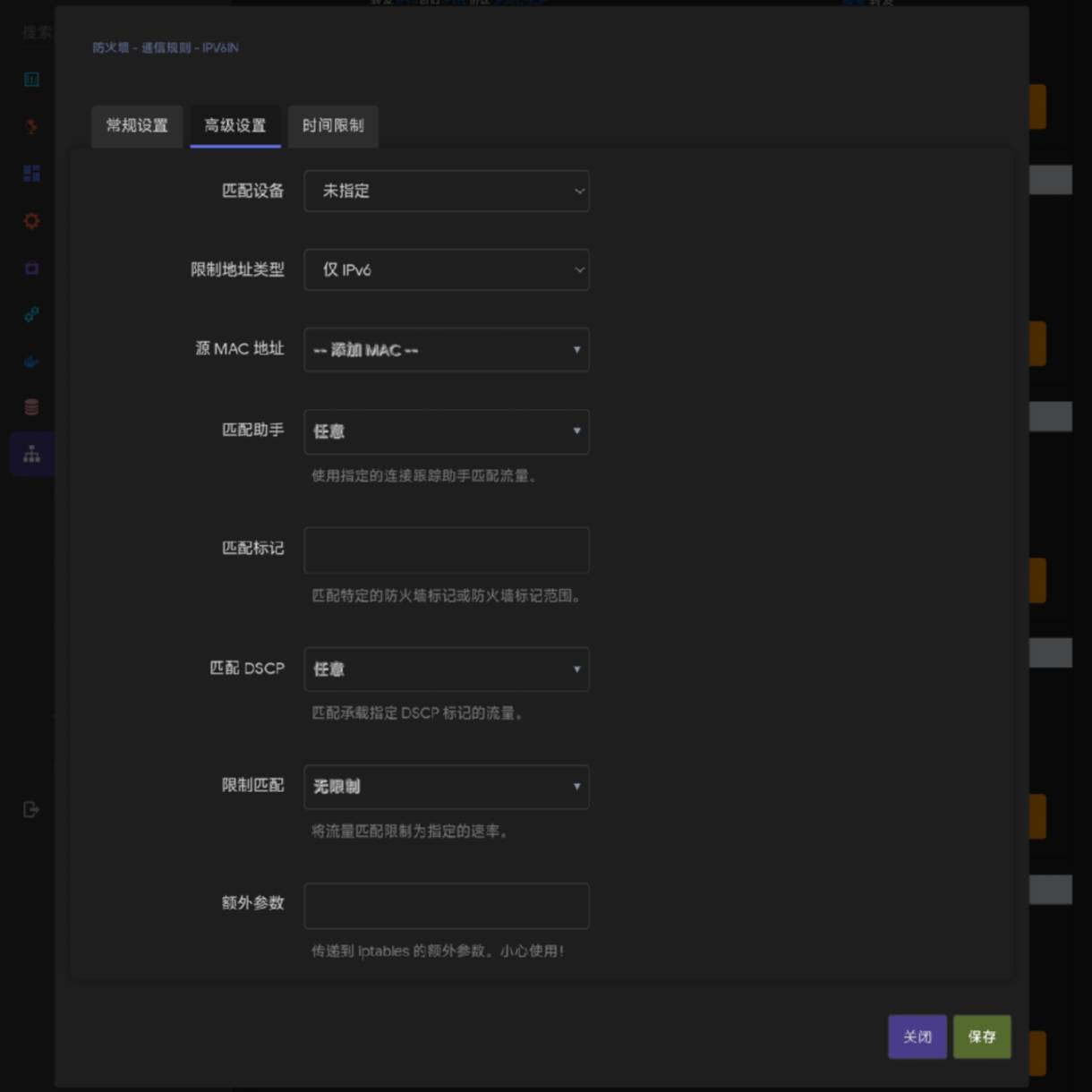Image resolution: width=1092 pixels, height=1092 pixels.
Task: Click hint text 匹配承载指定 DSCP 标记的流量
Action: [418, 713]
